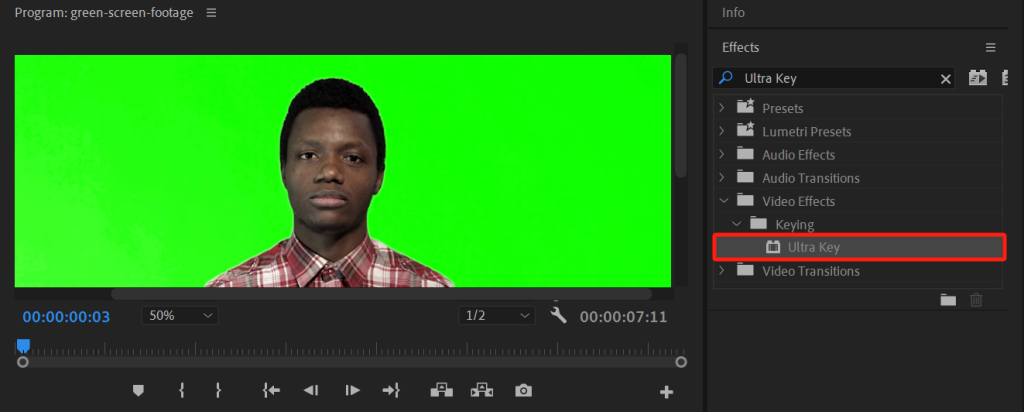The image size is (1024, 412).
Task: Clear the Ultra Key search text
Action: pyautogui.click(x=946, y=78)
